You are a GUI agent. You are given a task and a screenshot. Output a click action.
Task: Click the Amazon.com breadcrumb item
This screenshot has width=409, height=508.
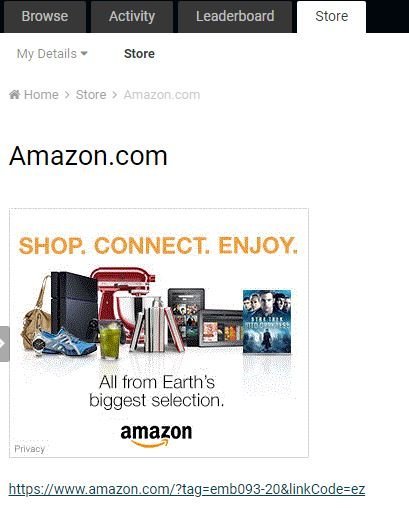coord(162,95)
